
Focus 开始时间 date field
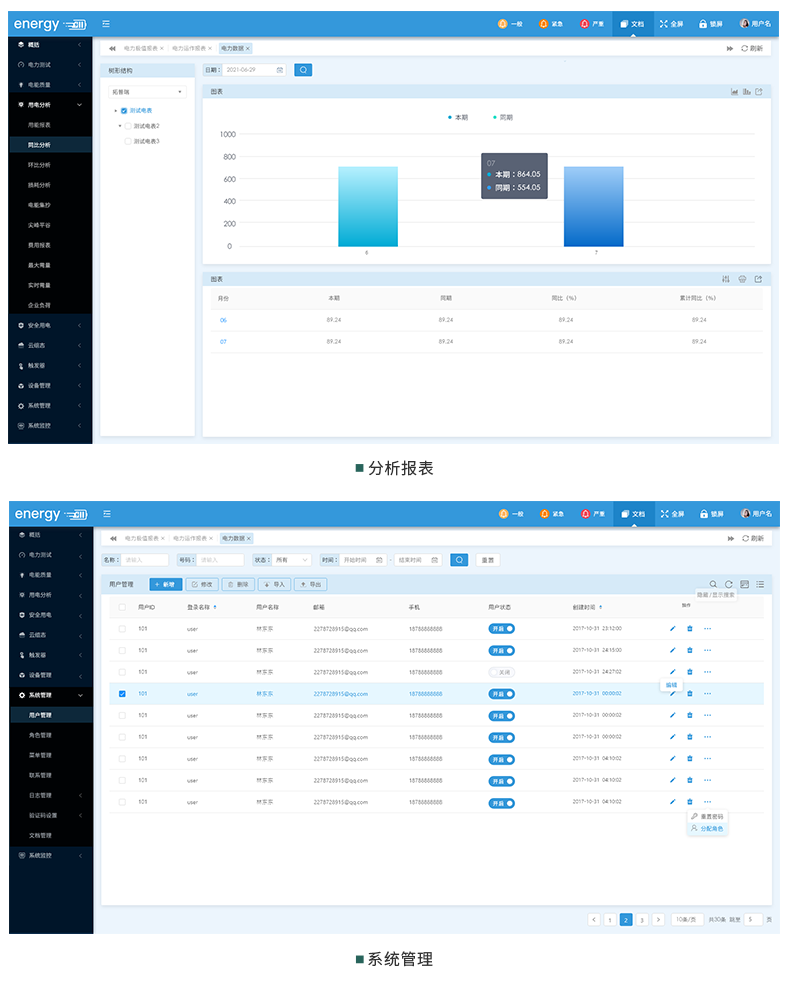click(362, 560)
